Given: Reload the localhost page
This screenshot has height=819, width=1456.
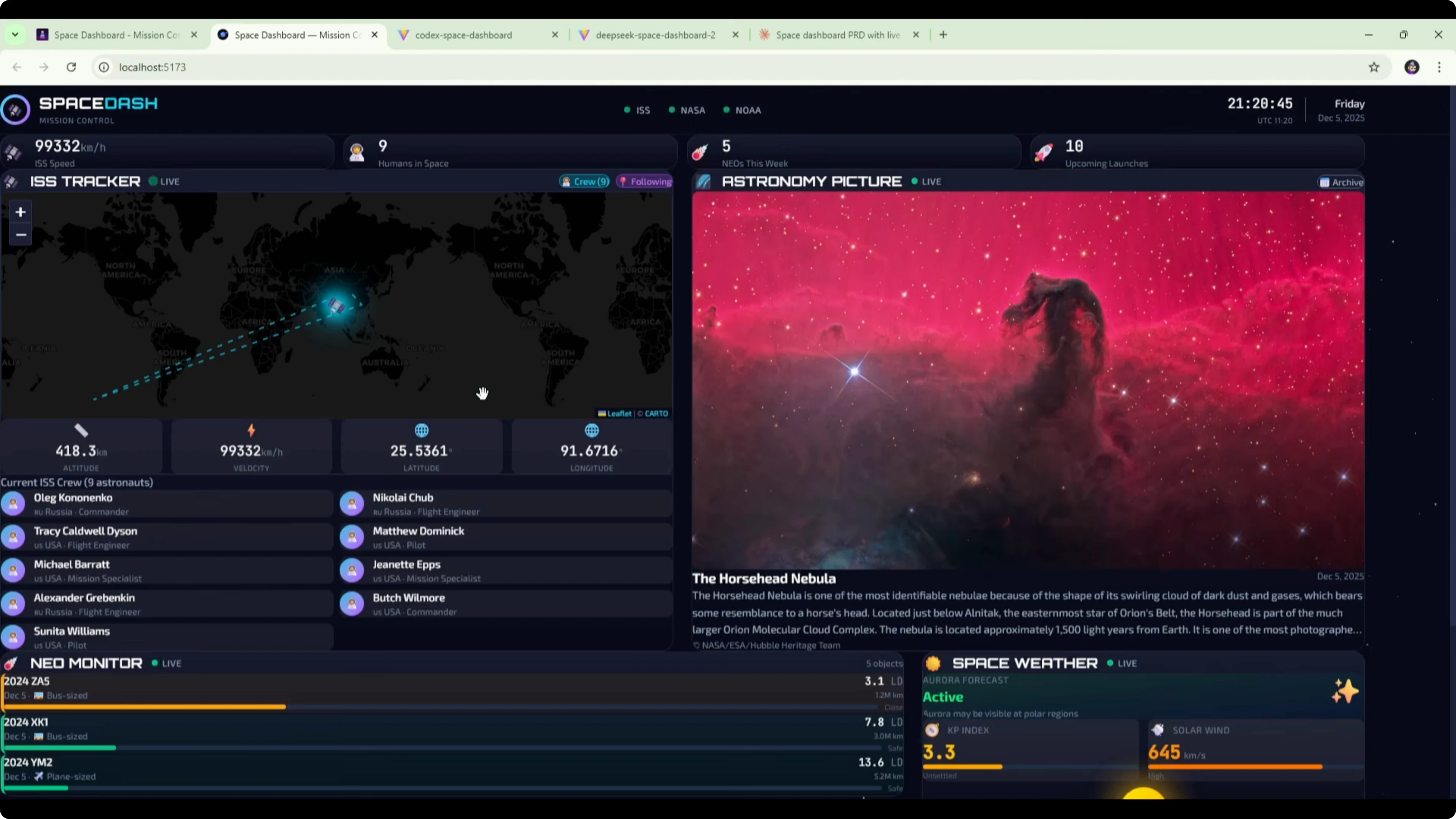Looking at the screenshot, I should (71, 67).
